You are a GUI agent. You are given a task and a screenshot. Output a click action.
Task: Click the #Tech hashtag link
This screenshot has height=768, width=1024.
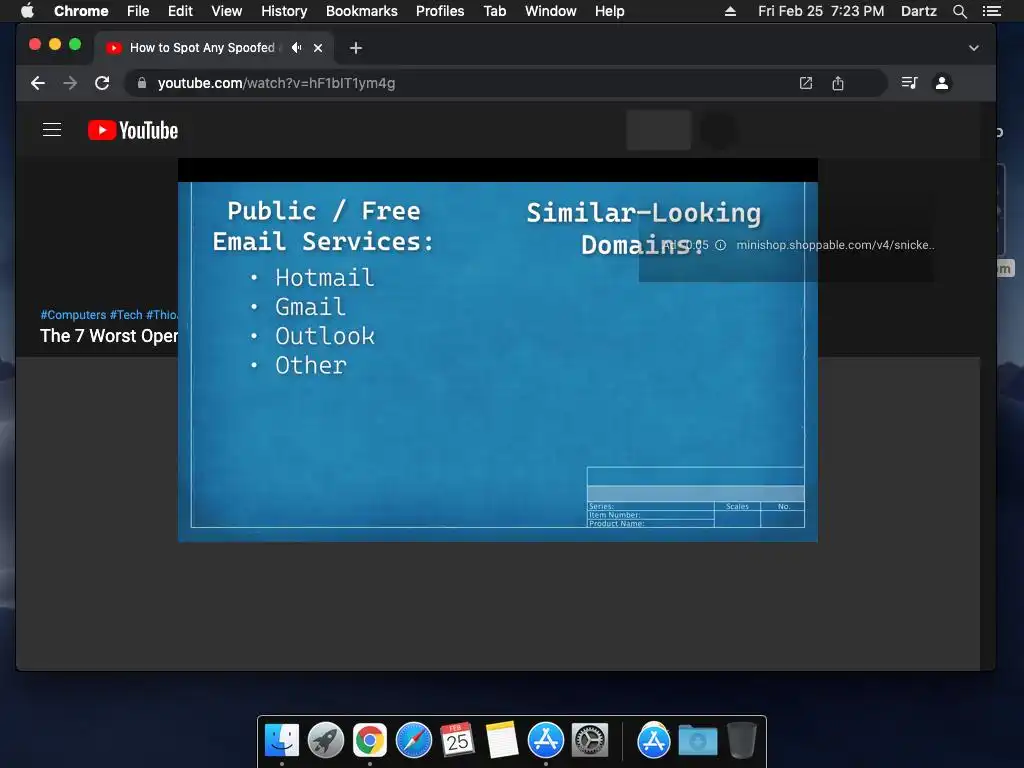click(126, 315)
